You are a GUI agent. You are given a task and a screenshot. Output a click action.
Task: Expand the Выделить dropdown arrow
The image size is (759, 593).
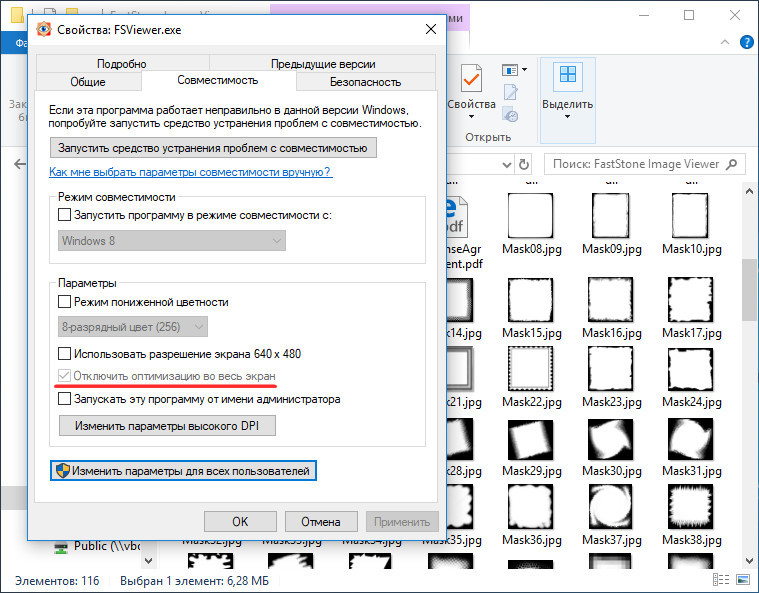567,117
